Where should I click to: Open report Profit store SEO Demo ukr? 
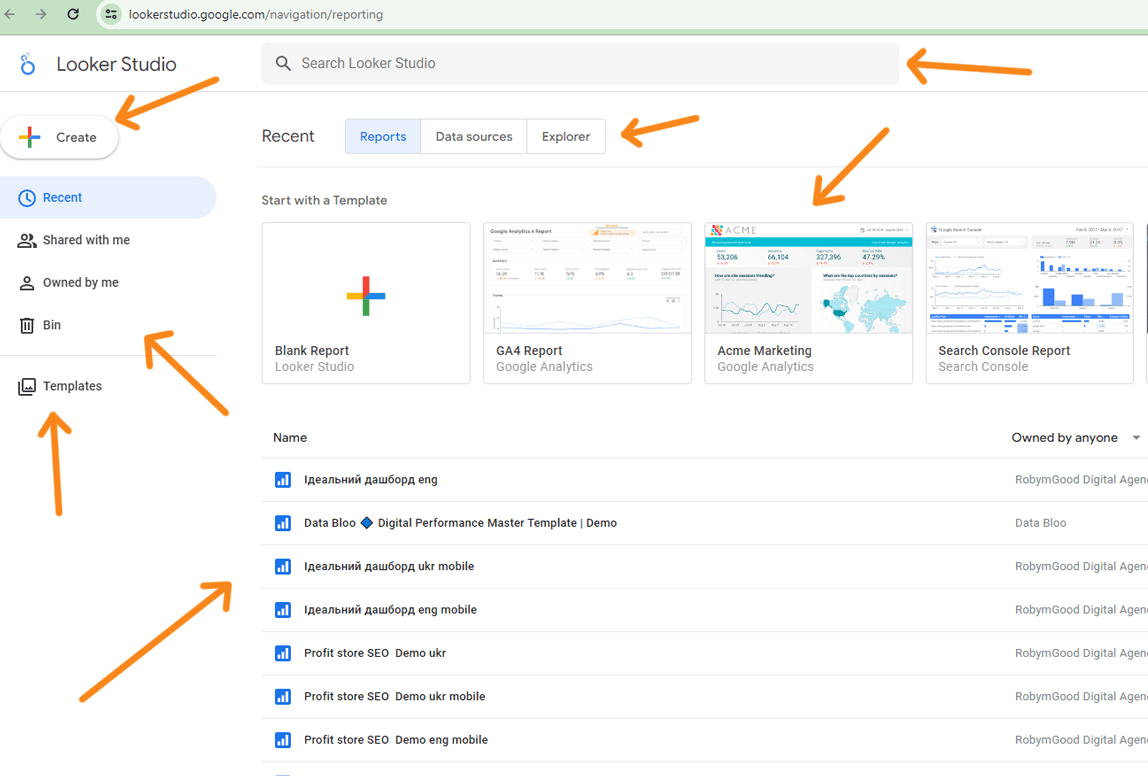point(375,653)
